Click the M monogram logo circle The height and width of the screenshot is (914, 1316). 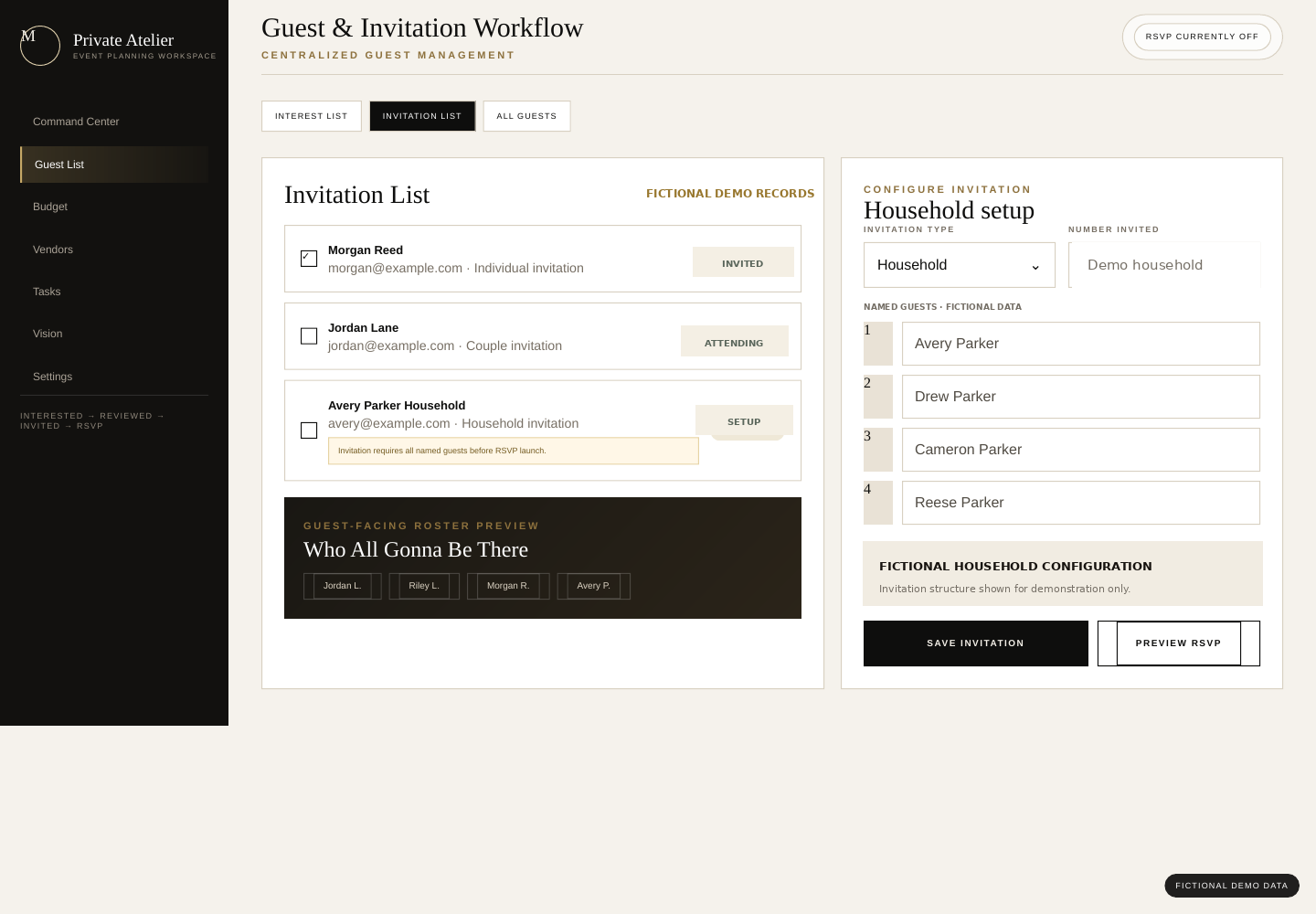click(x=40, y=46)
